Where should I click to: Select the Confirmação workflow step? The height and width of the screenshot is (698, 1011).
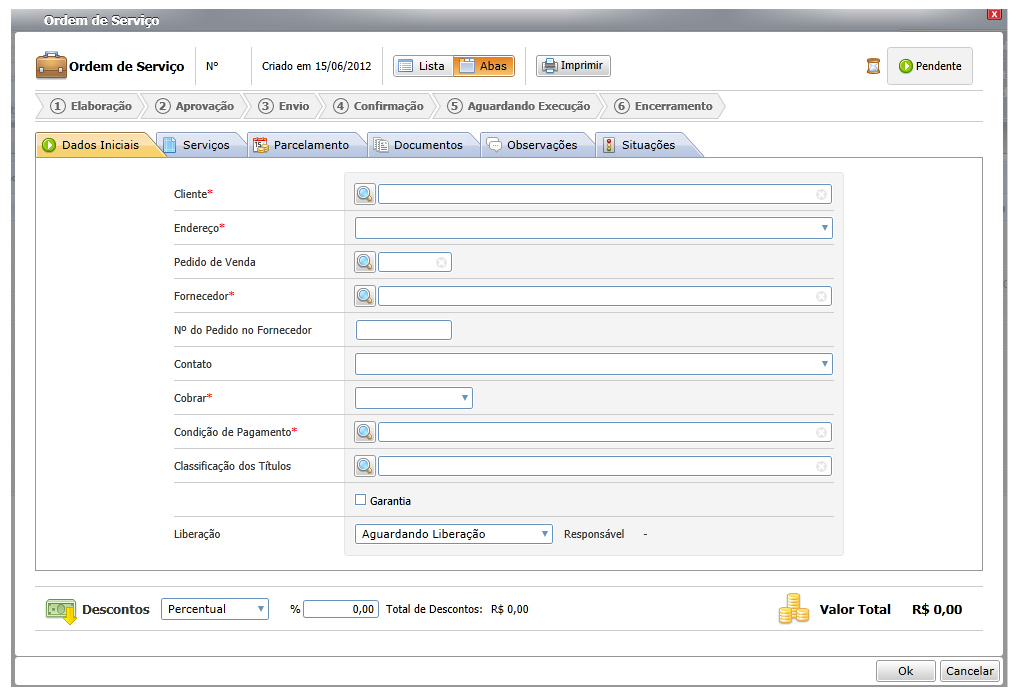click(378, 106)
